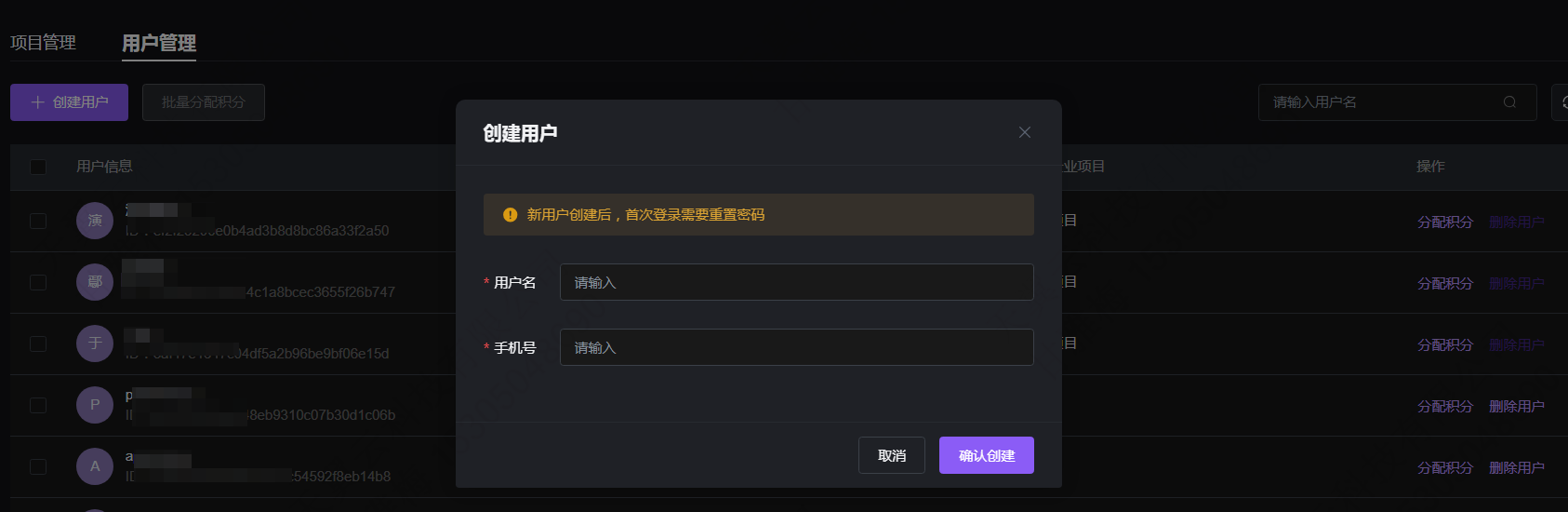Close the 创建用户 dialog with X icon

(1025, 132)
